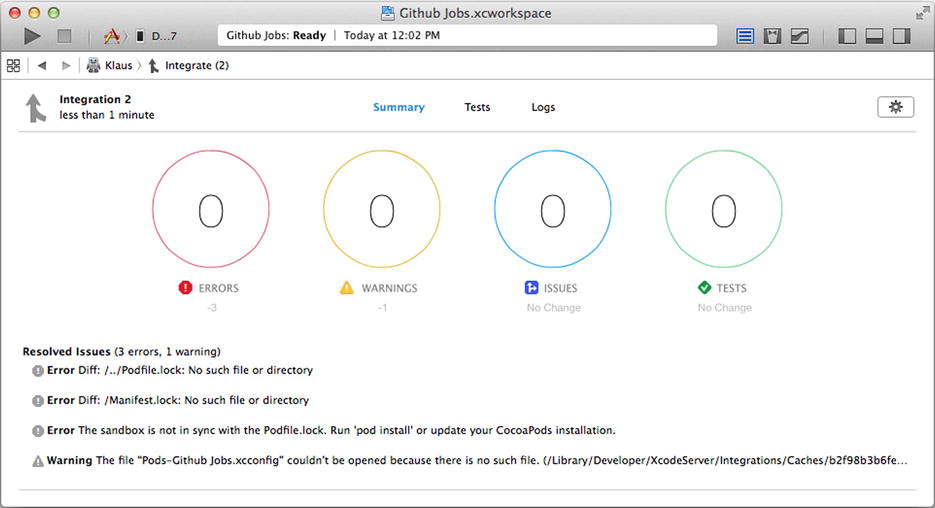Select the Manifest.lock error row
Screen dimensions: 935x508
171,400
